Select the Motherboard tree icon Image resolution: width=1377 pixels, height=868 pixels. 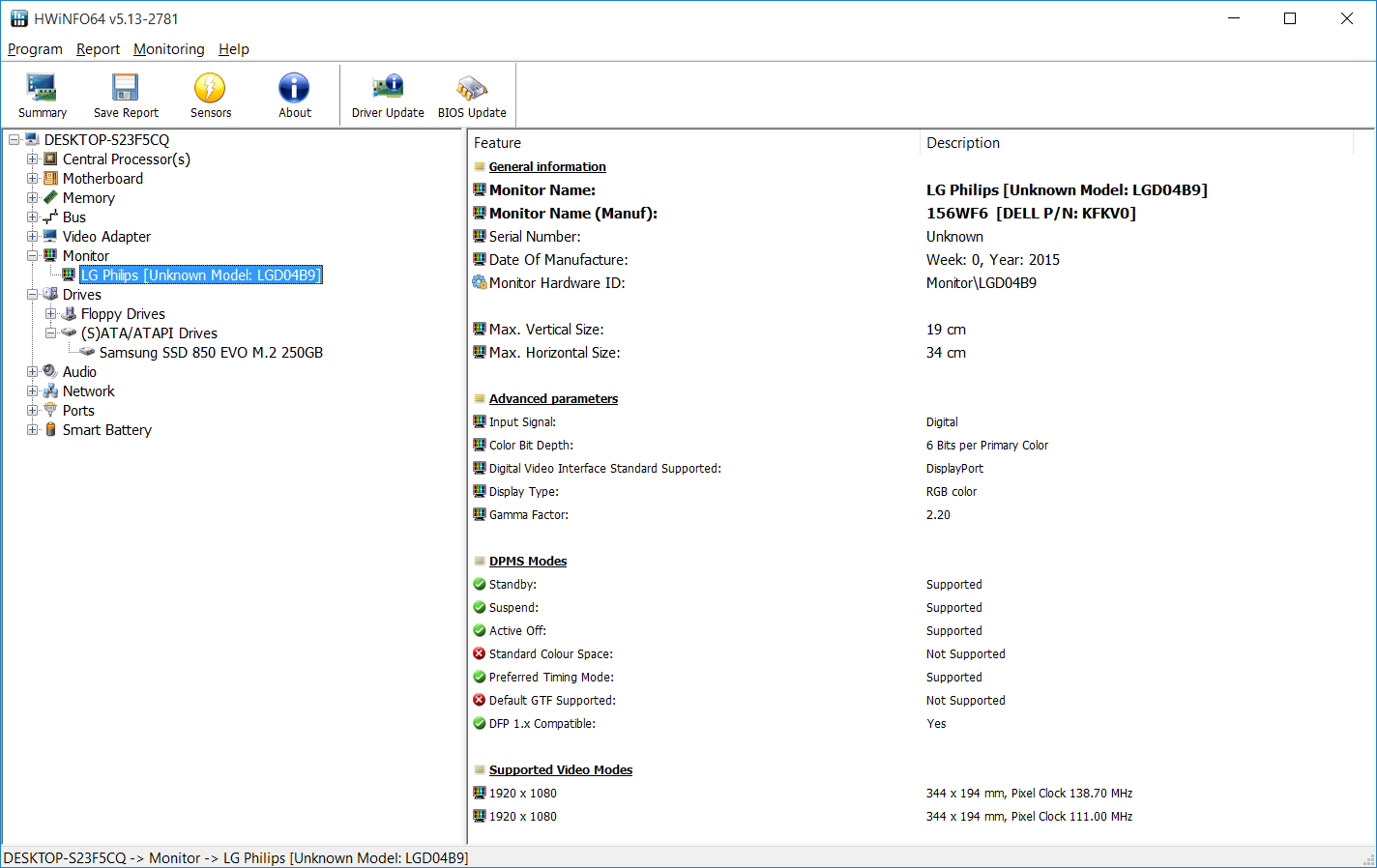[51, 178]
